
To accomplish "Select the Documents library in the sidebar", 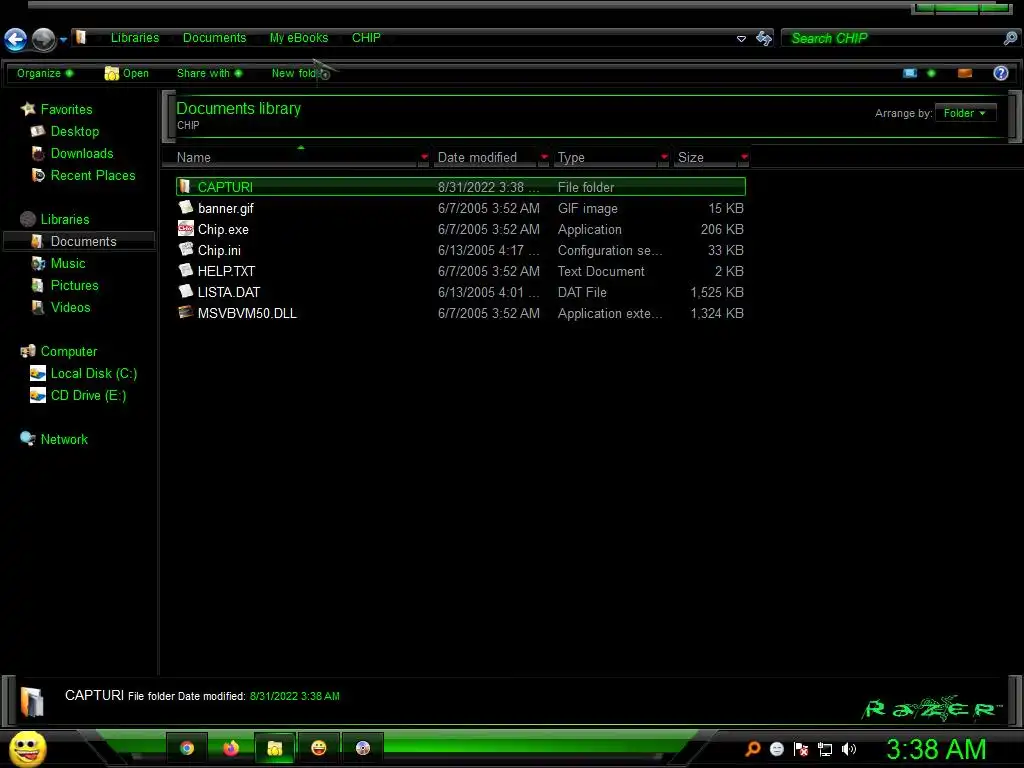I will tap(79, 241).
